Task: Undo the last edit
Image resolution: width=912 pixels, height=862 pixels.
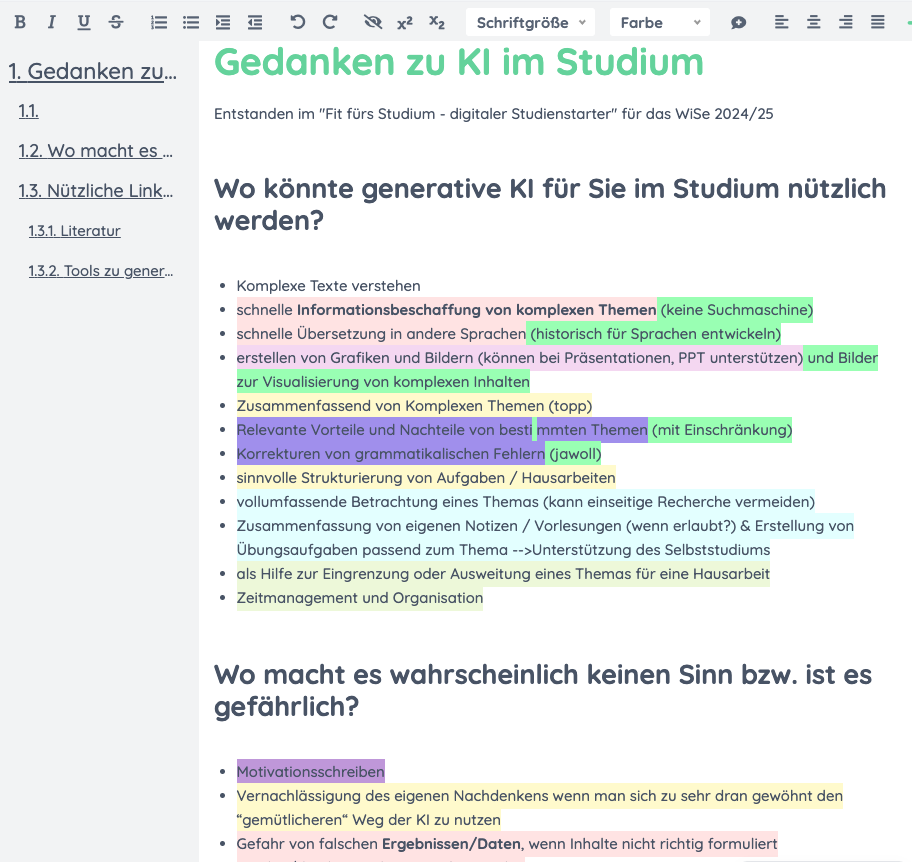Action: click(297, 22)
